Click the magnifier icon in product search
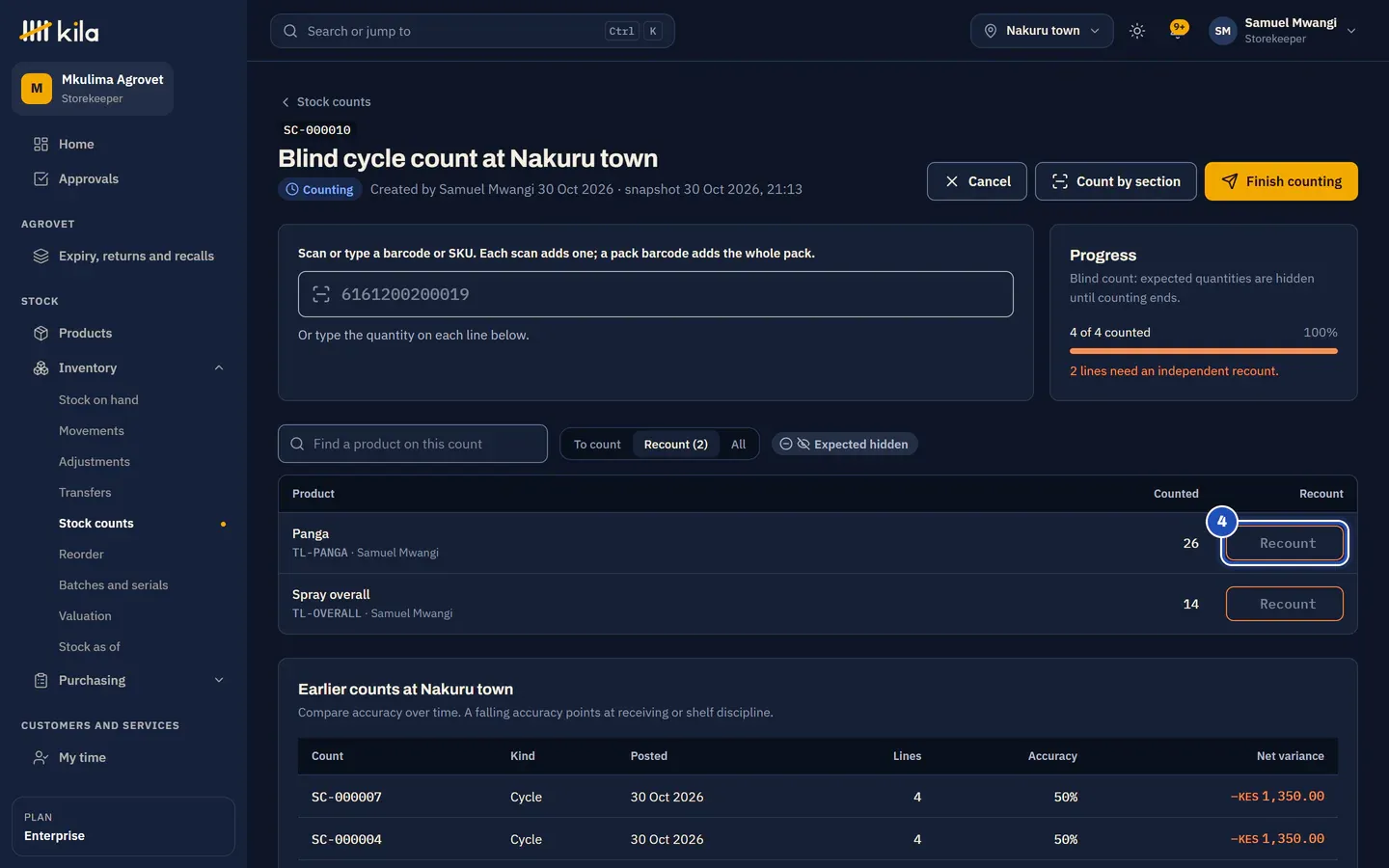Image resolution: width=1389 pixels, height=868 pixels. [x=297, y=444]
